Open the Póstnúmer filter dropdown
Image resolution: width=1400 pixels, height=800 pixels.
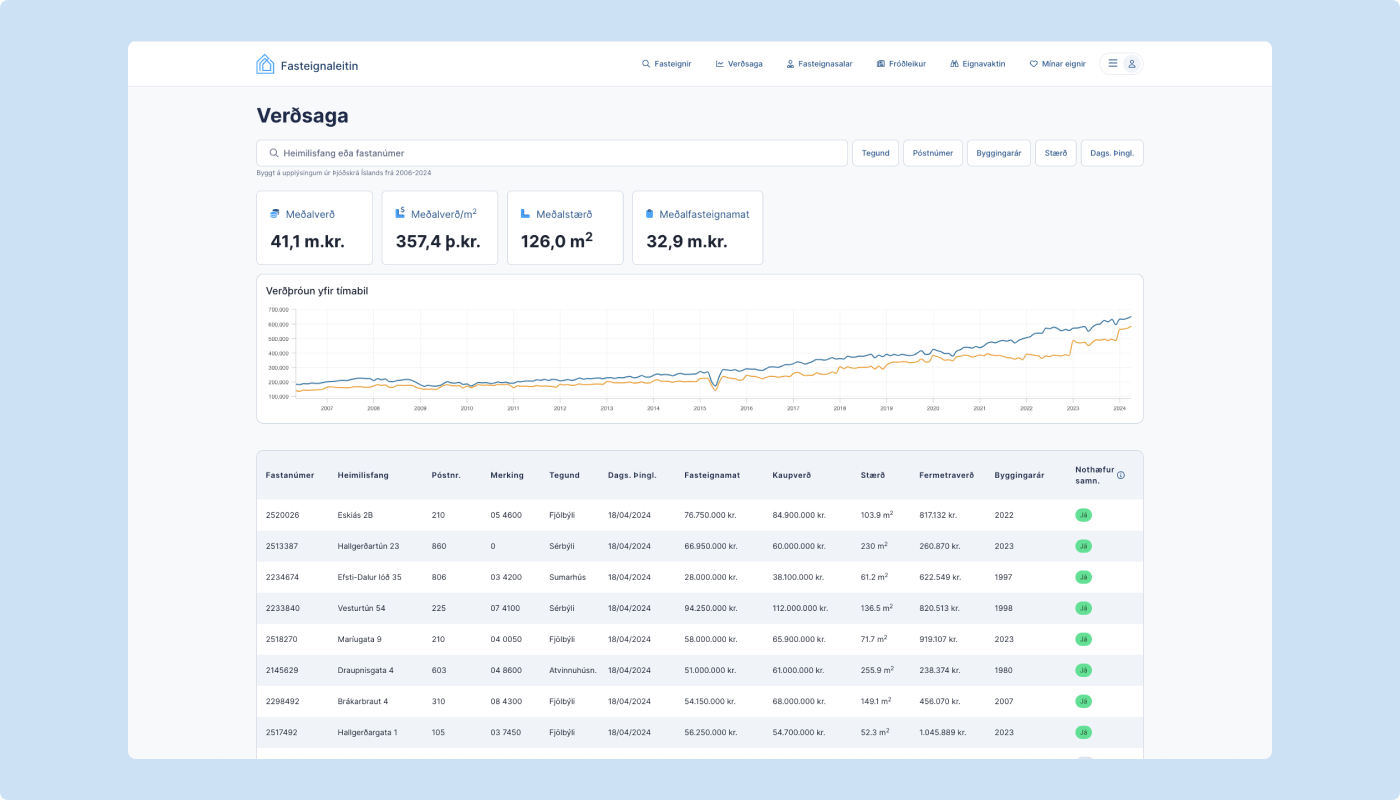tap(933, 153)
